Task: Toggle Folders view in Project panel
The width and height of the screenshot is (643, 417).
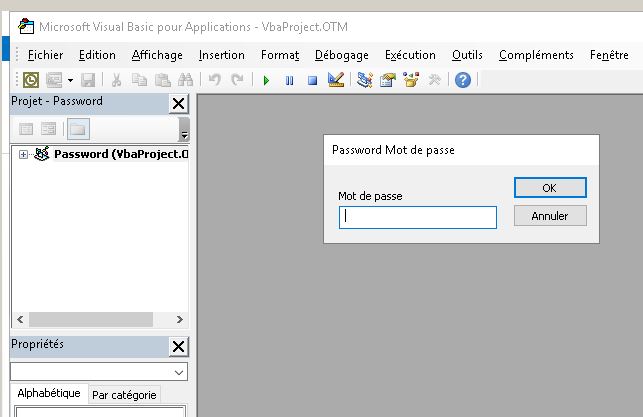Action: pos(78,129)
